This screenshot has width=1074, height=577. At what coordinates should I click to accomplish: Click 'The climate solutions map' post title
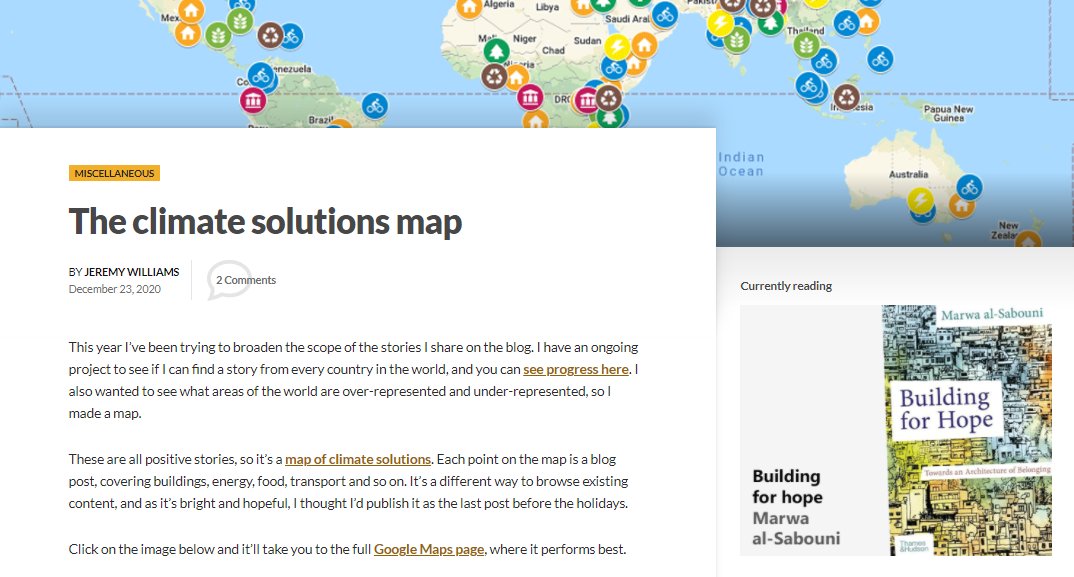(265, 221)
